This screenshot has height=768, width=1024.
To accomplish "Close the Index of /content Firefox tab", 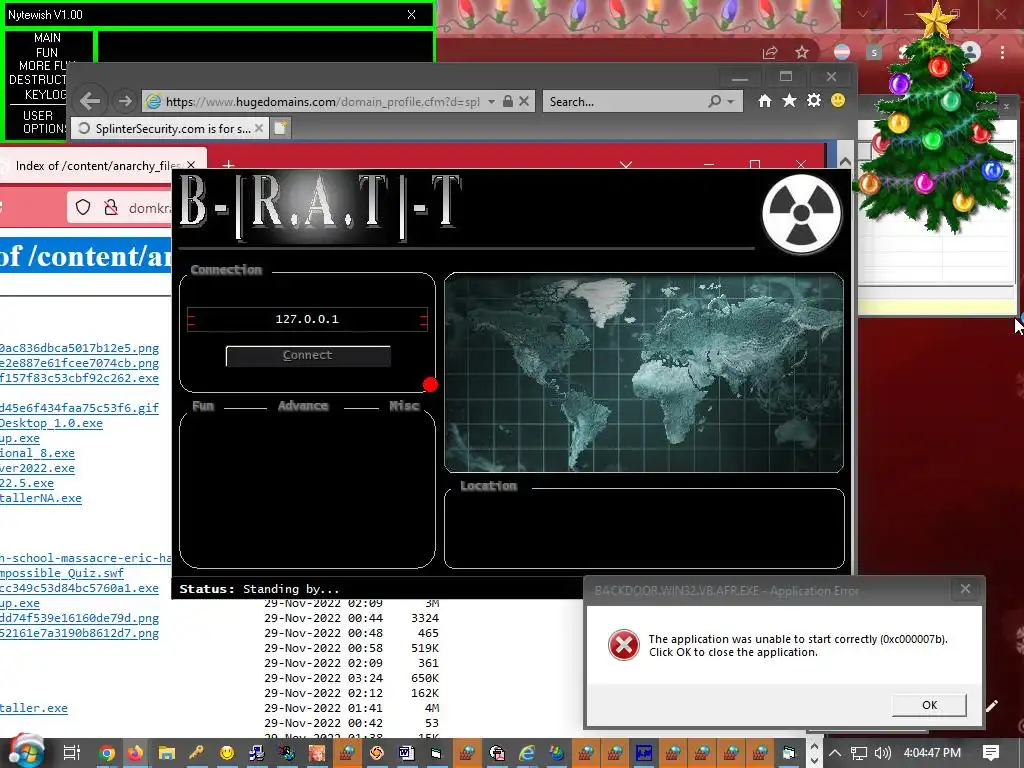I will click(191, 165).
